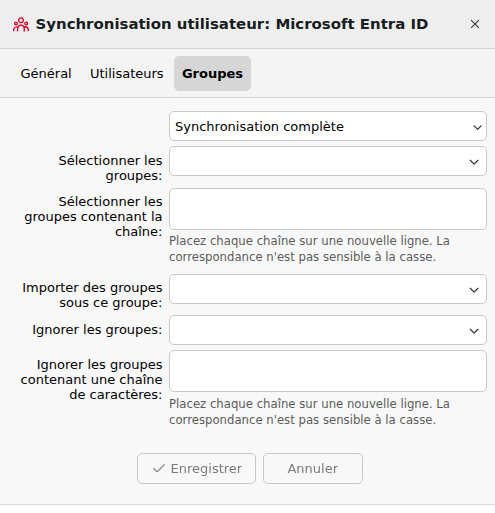Viewport: 495px width, 513px height.
Task: Open Importer des groupes sous ce groupe dropdown
Action: pyautogui.click(x=328, y=289)
